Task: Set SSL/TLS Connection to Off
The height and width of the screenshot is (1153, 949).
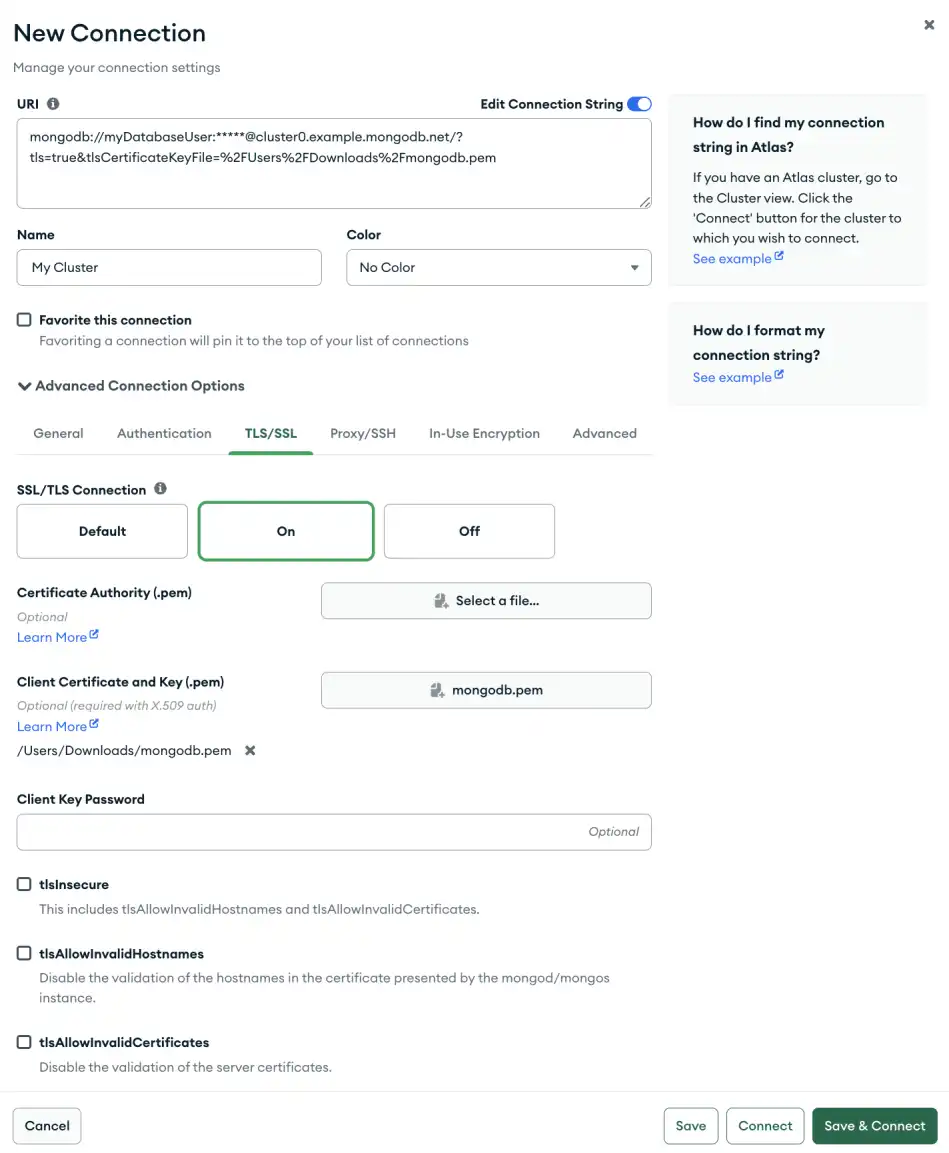Action: pos(469,531)
